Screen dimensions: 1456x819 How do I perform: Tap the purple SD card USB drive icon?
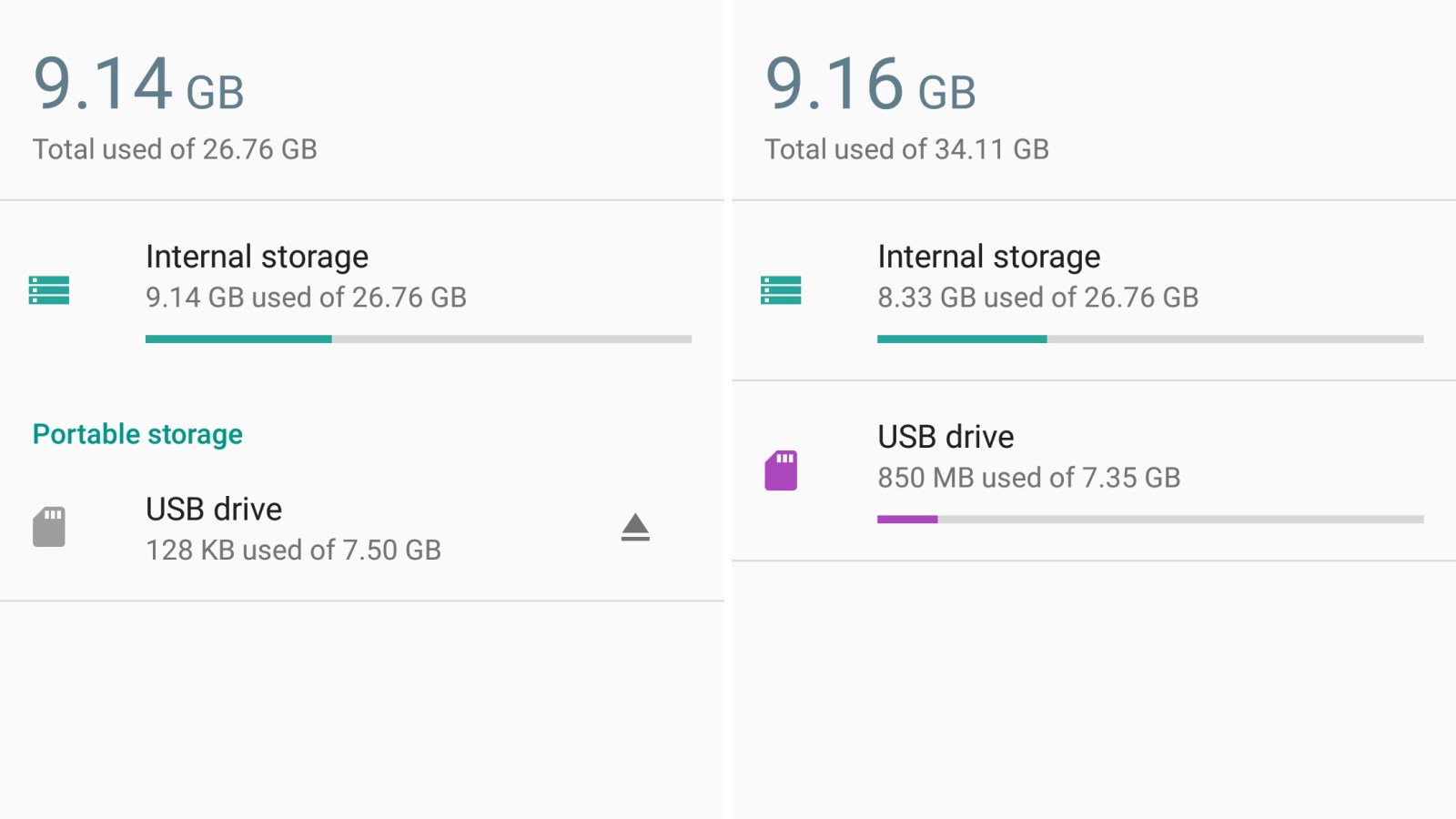(781, 470)
